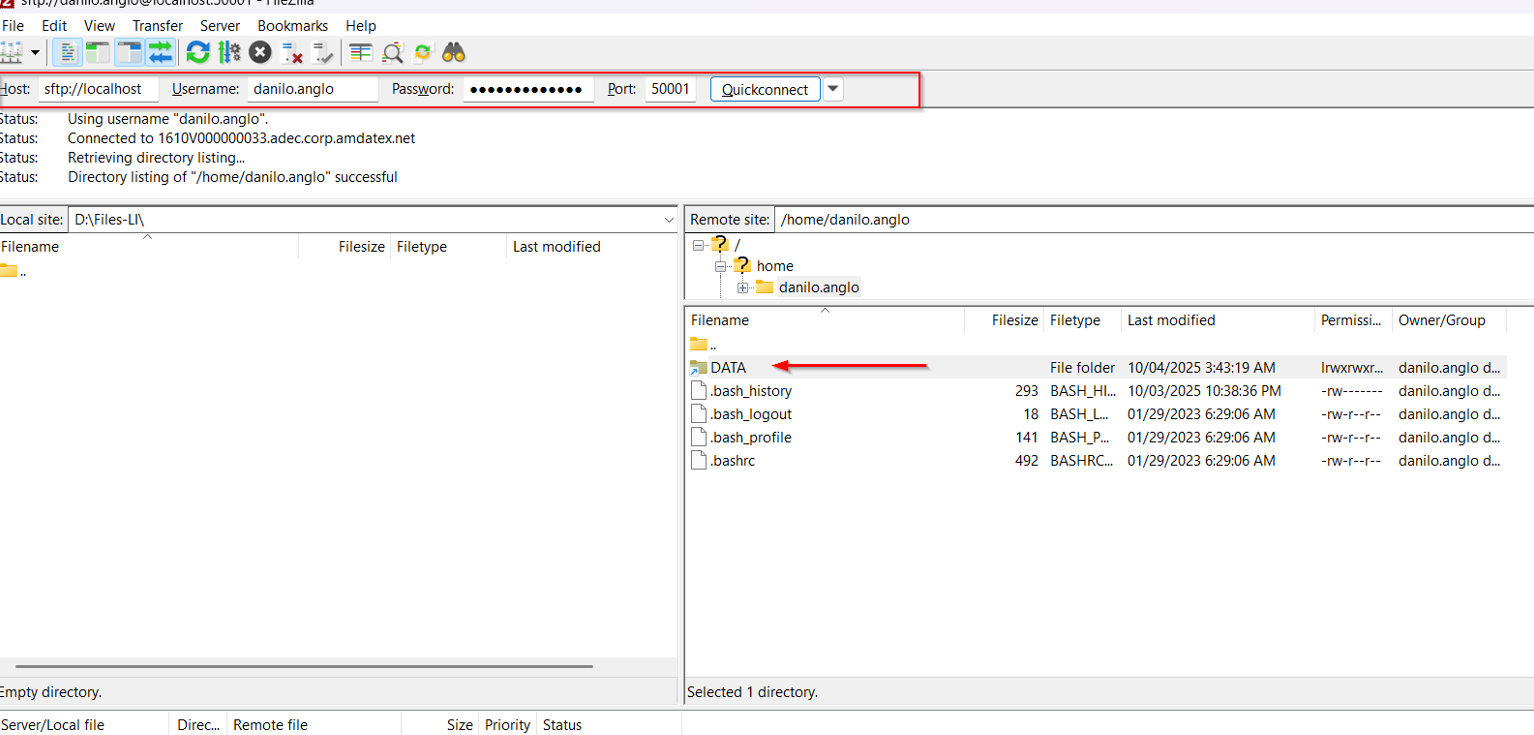Expand the danilo.anglo tree node

click(x=742, y=288)
